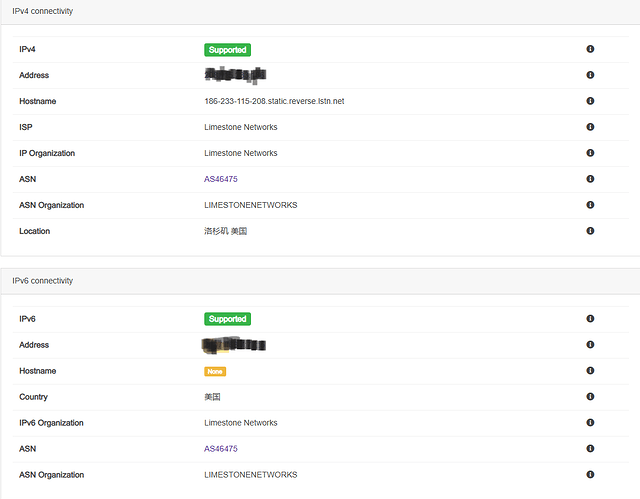Click info icon beside IPv4 Address row

[590, 75]
